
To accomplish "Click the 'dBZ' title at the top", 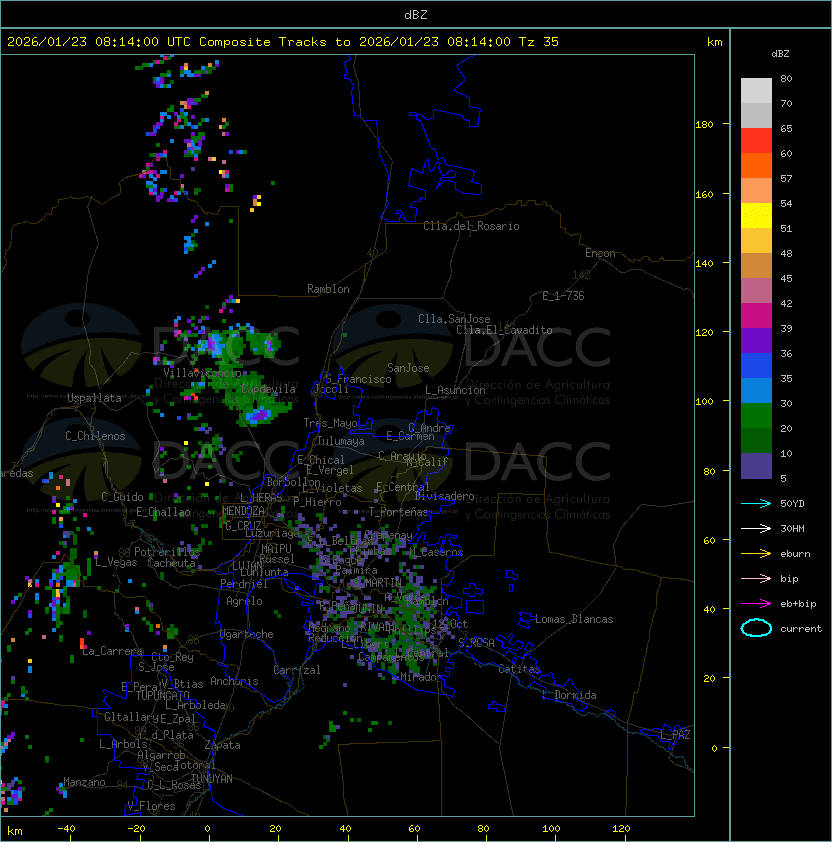I will pos(416,14).
